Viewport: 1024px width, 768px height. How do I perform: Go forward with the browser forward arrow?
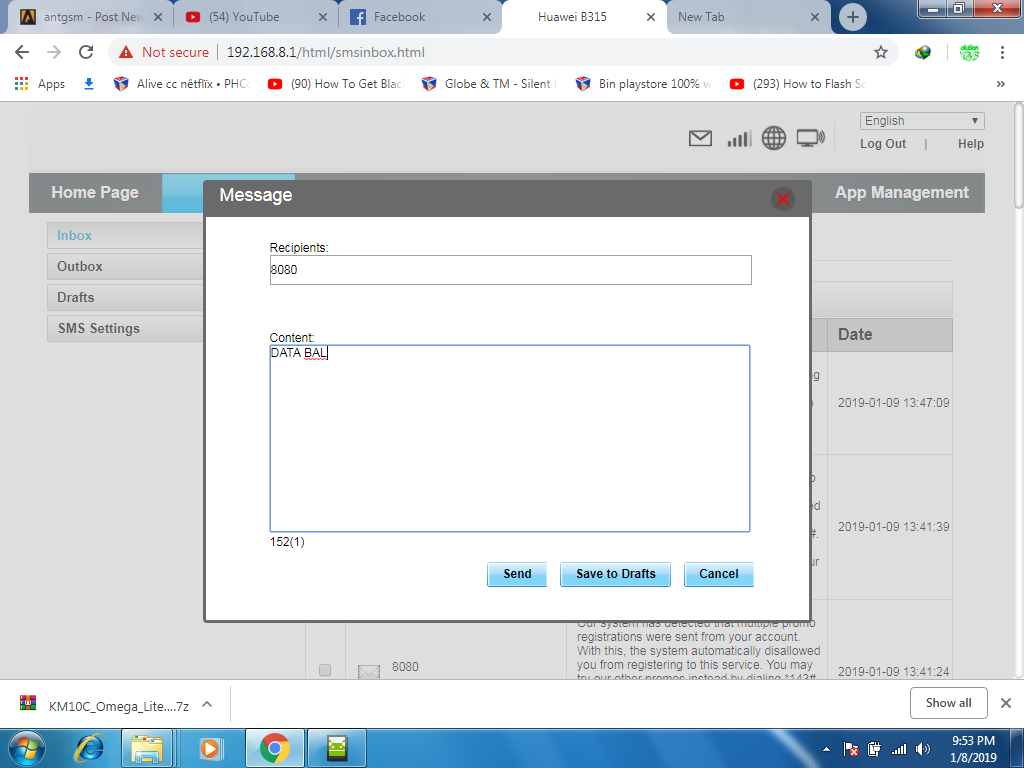pos(54,52)
